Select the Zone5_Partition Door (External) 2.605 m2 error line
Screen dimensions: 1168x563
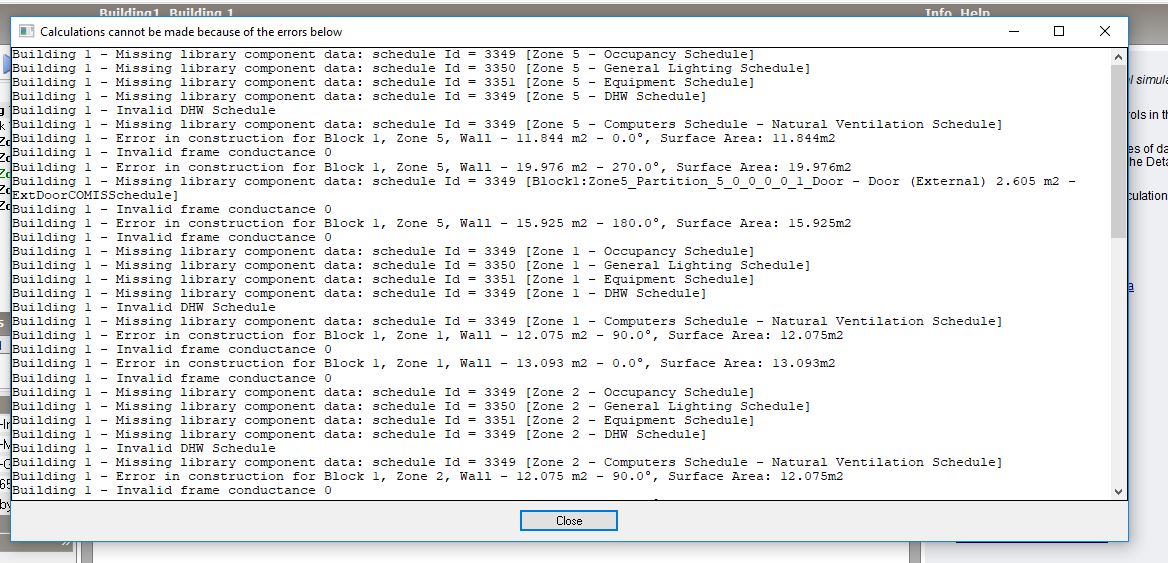[x=543, y=181]
